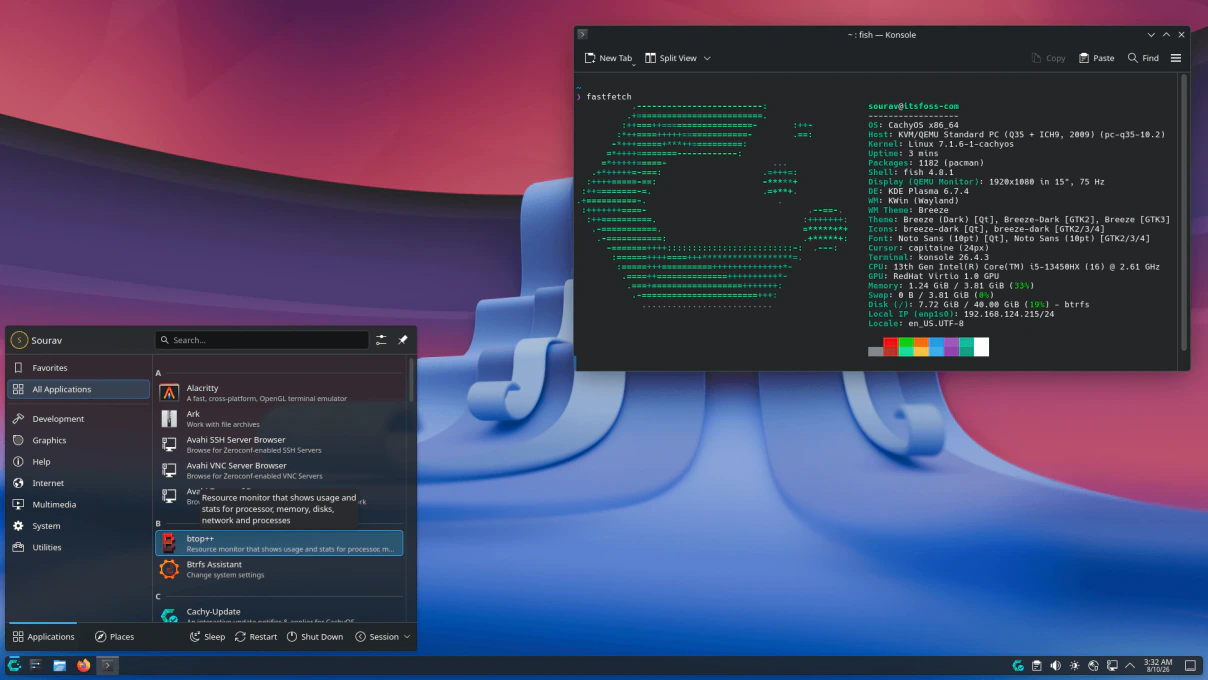Click the 'OS: CachyOS x86_64' line

click(913, 125)
